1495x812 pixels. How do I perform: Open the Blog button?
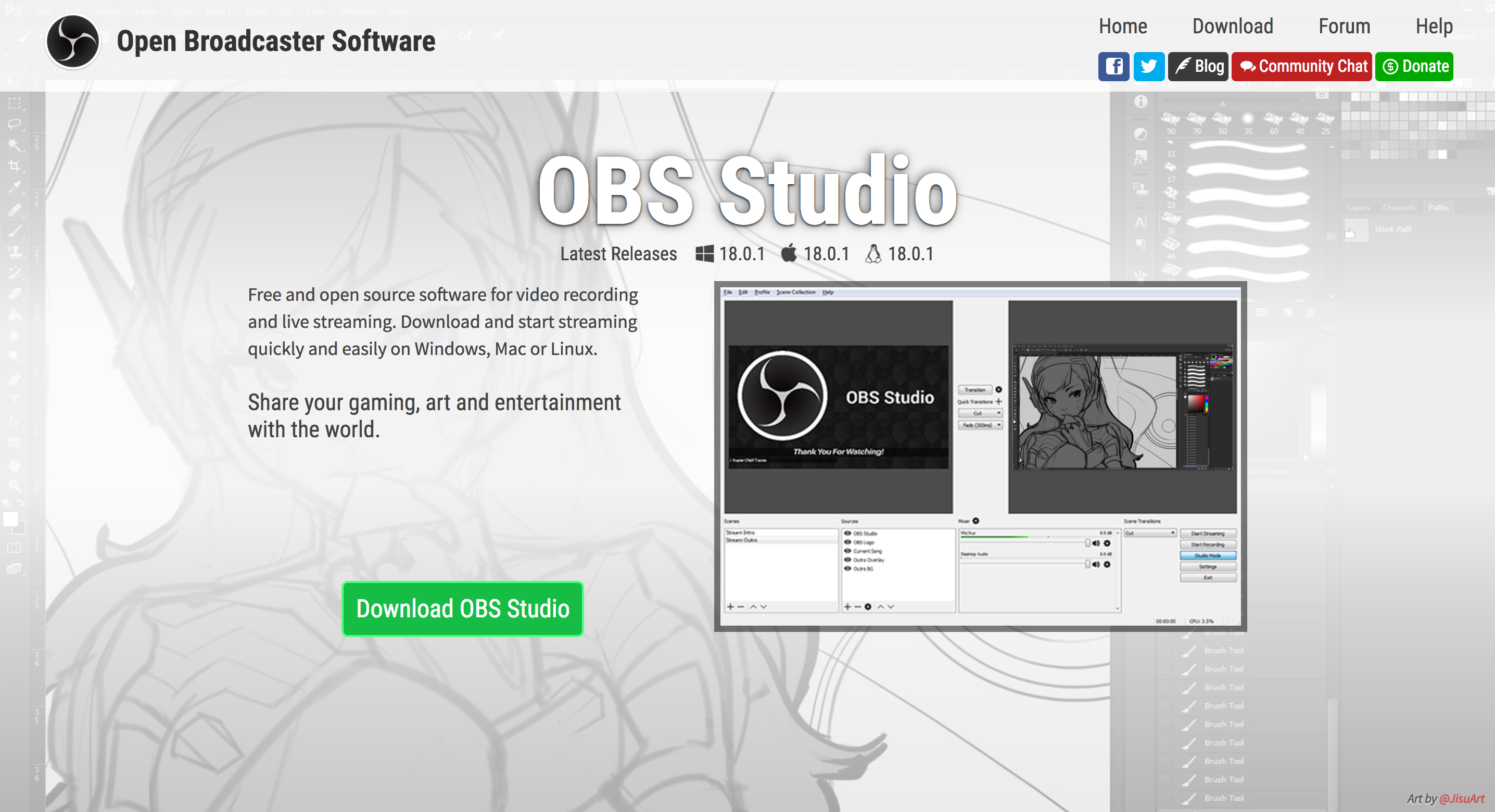tap(1198, 66)
